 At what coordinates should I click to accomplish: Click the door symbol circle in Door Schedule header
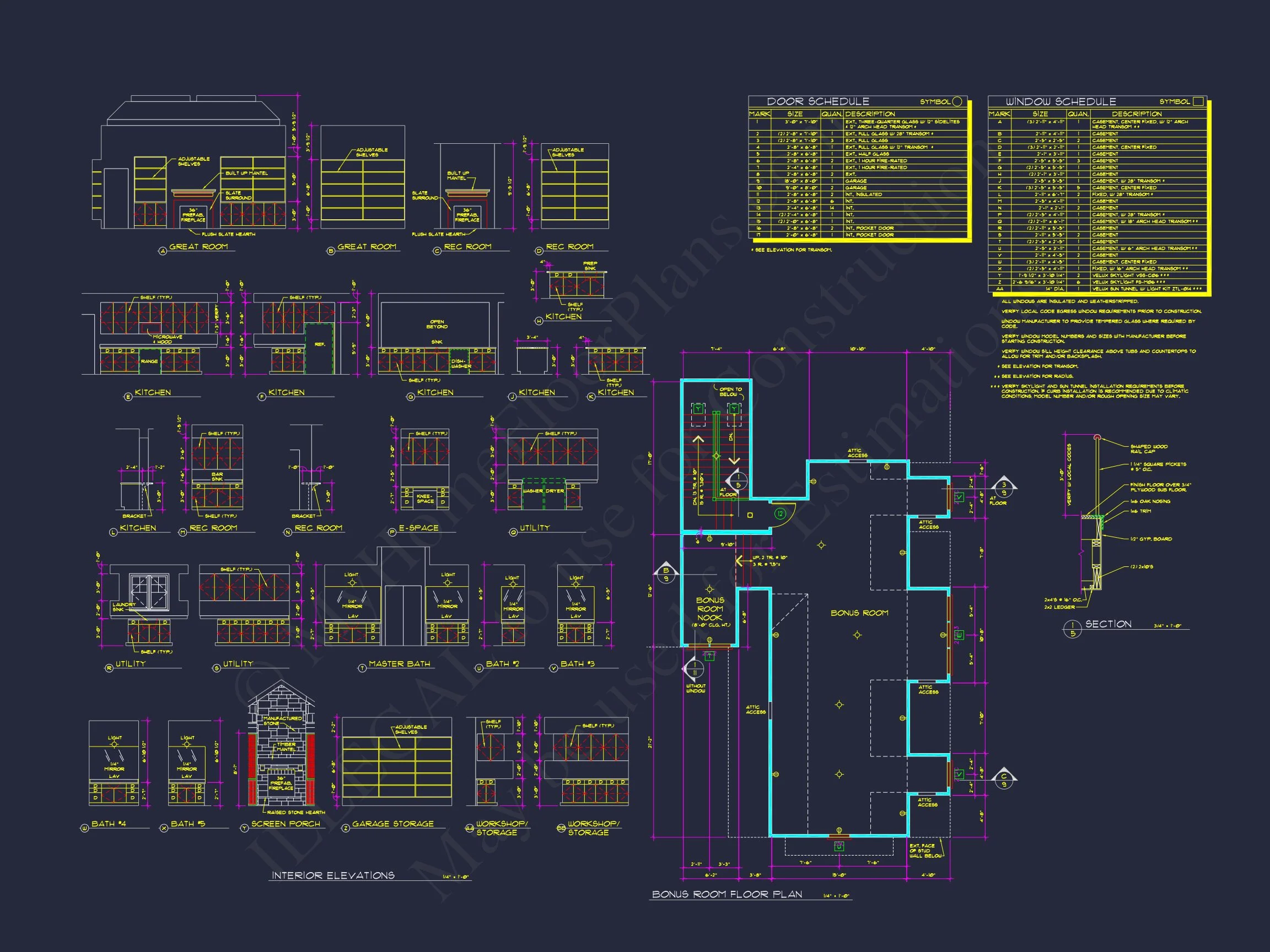pos(957,101)
